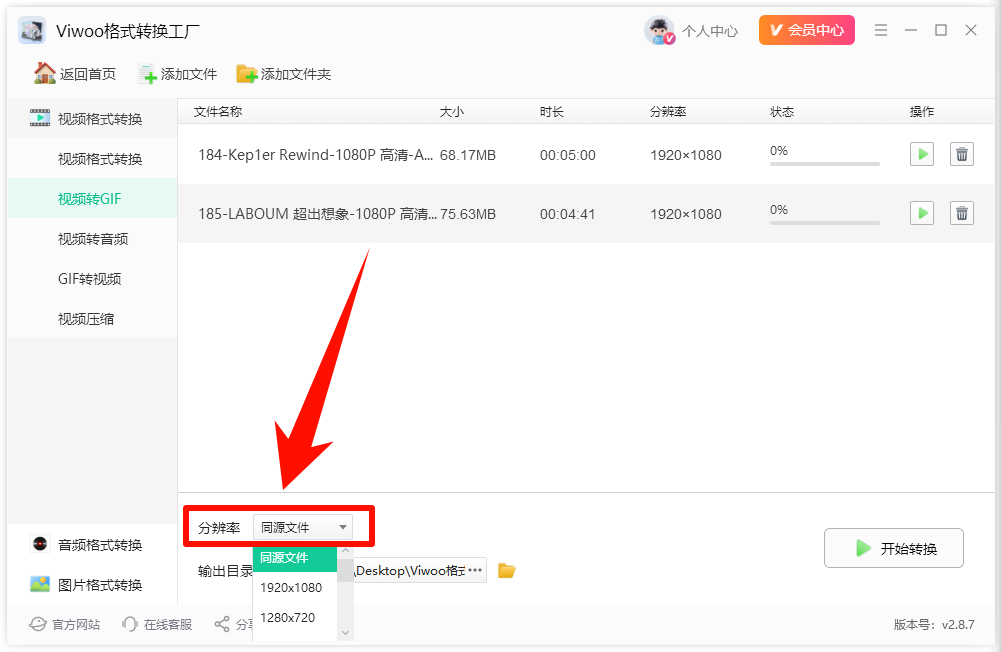Select 视频格式转换 section with film icon
This screenshot has height=652, width=1002.
pyautogui.click(x=92, y=118)
